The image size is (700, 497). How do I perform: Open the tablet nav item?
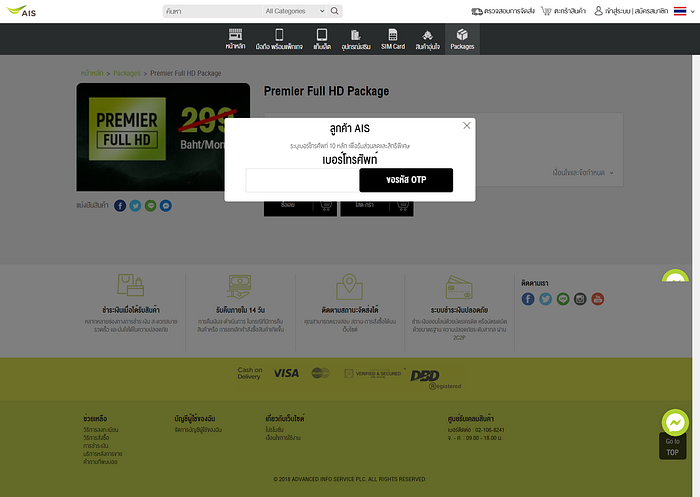(x=322, y=39)
